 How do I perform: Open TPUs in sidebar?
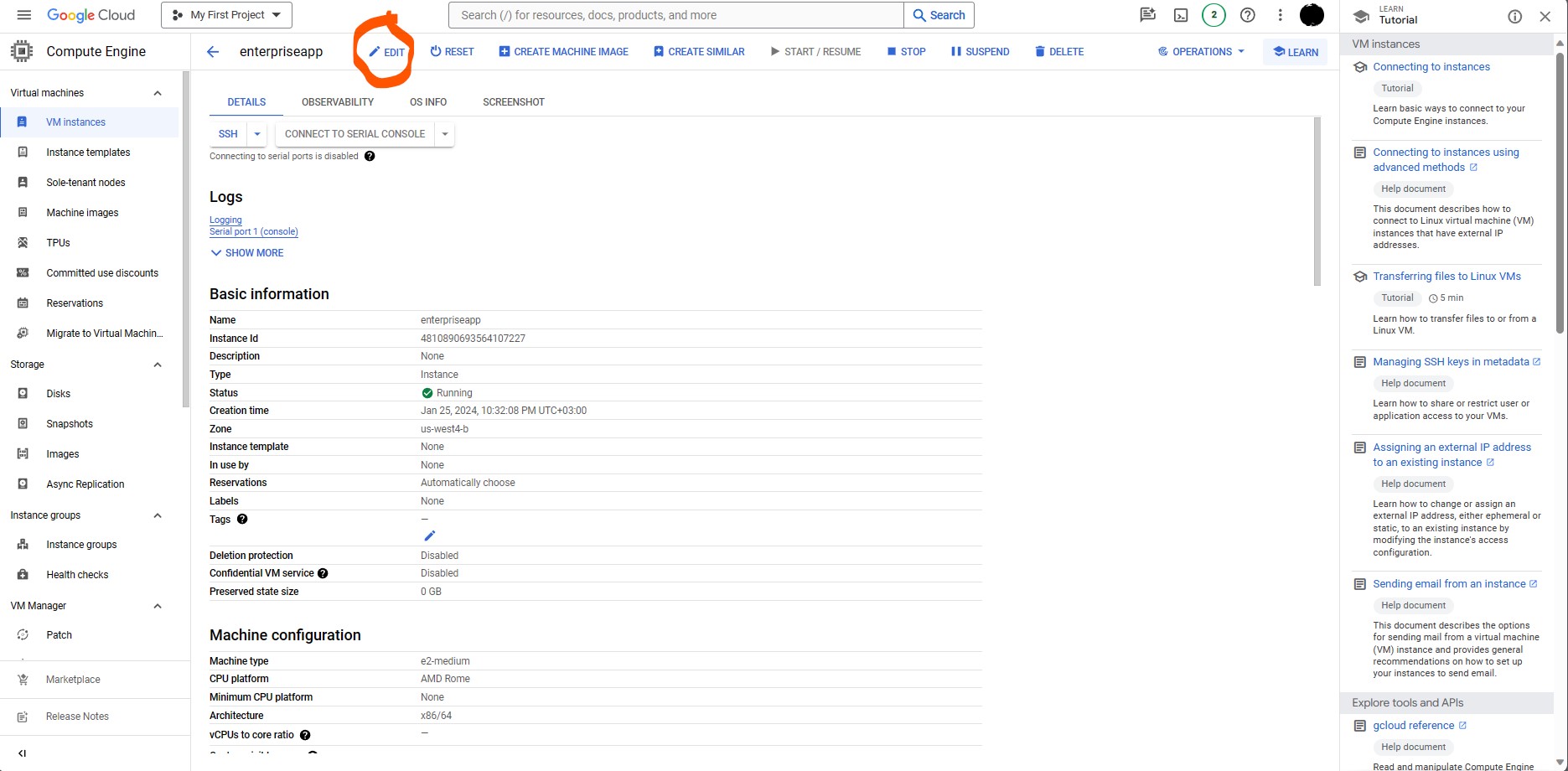tap(90, 243)
